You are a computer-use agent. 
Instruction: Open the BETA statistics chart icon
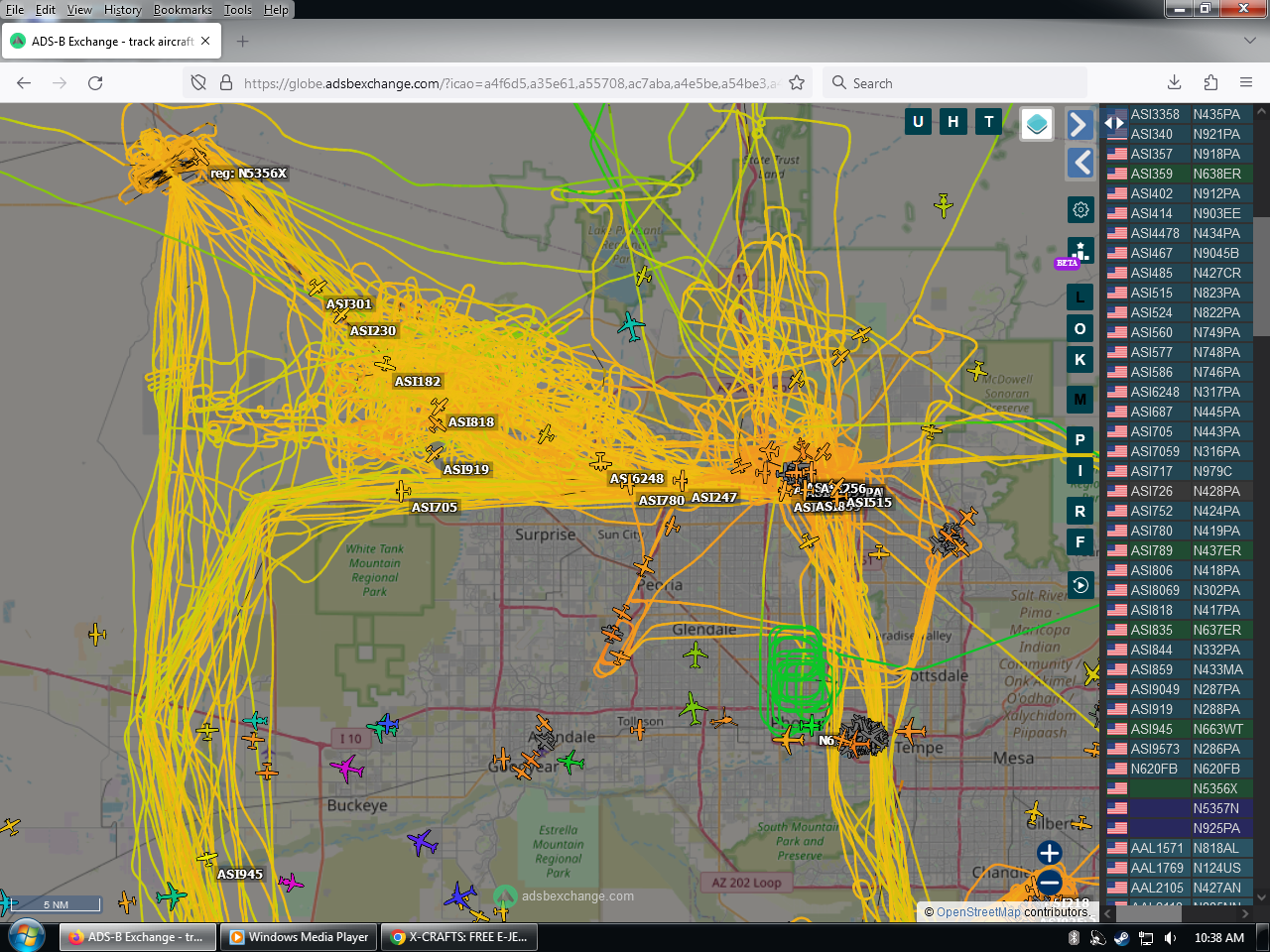pos(1080,250)
